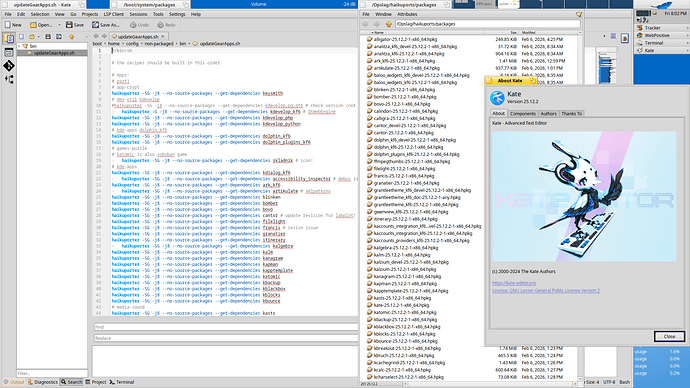
Task: Open the Window menu in Tracker window
Action: click(383, 14)
